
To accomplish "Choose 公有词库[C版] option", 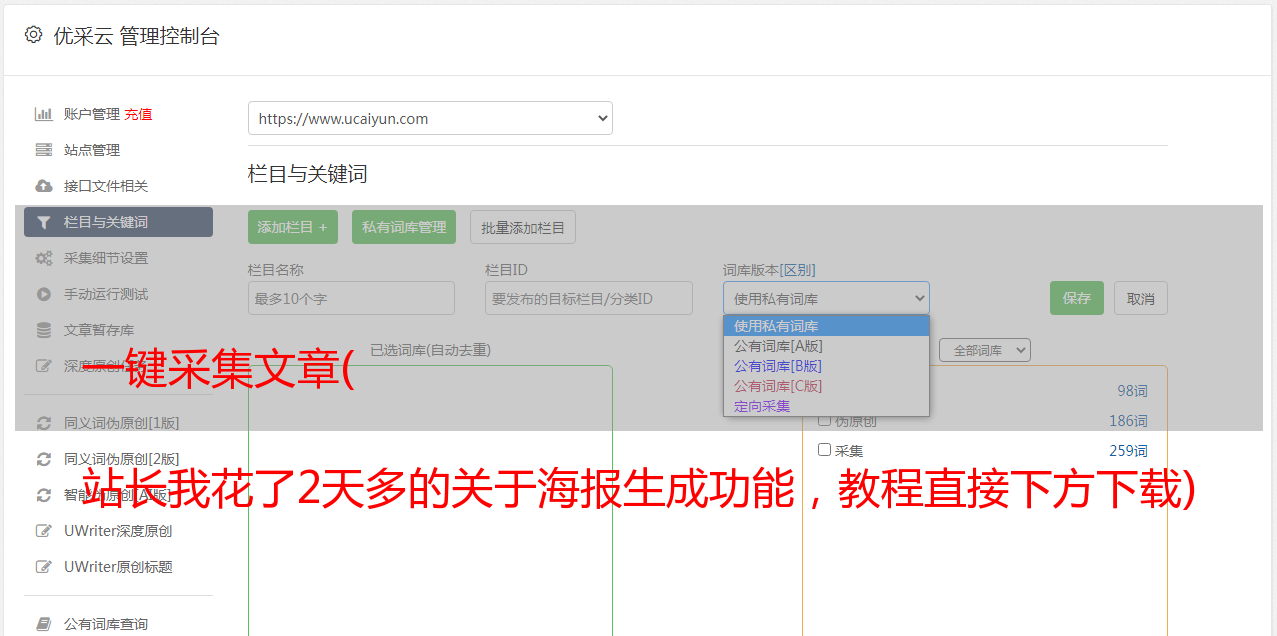I will [826, 386].
